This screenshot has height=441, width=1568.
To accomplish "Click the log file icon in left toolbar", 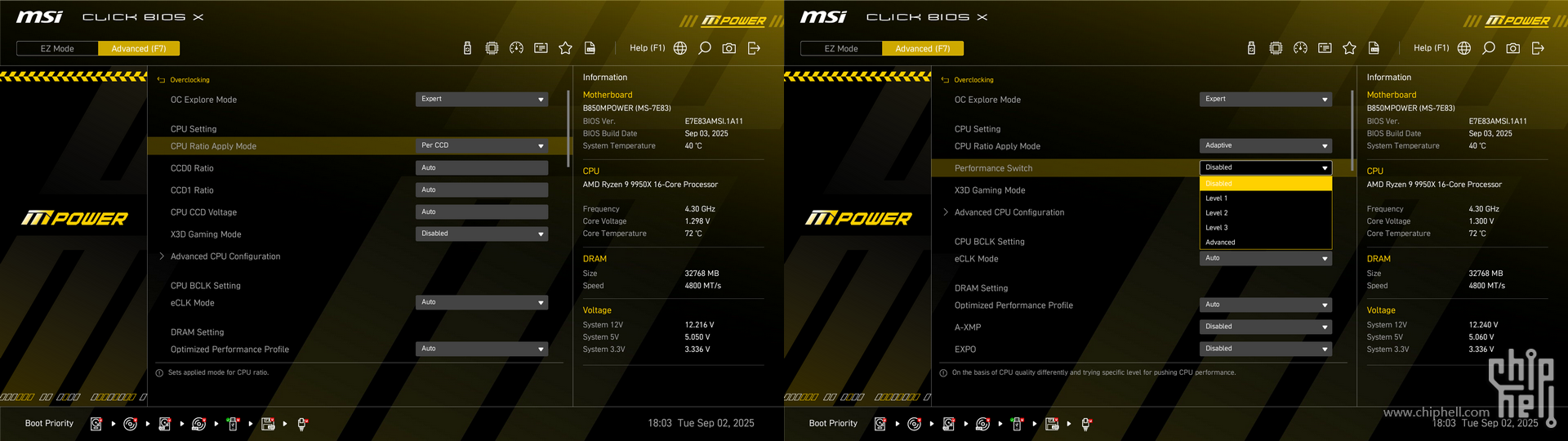I will tap(590, 48).
